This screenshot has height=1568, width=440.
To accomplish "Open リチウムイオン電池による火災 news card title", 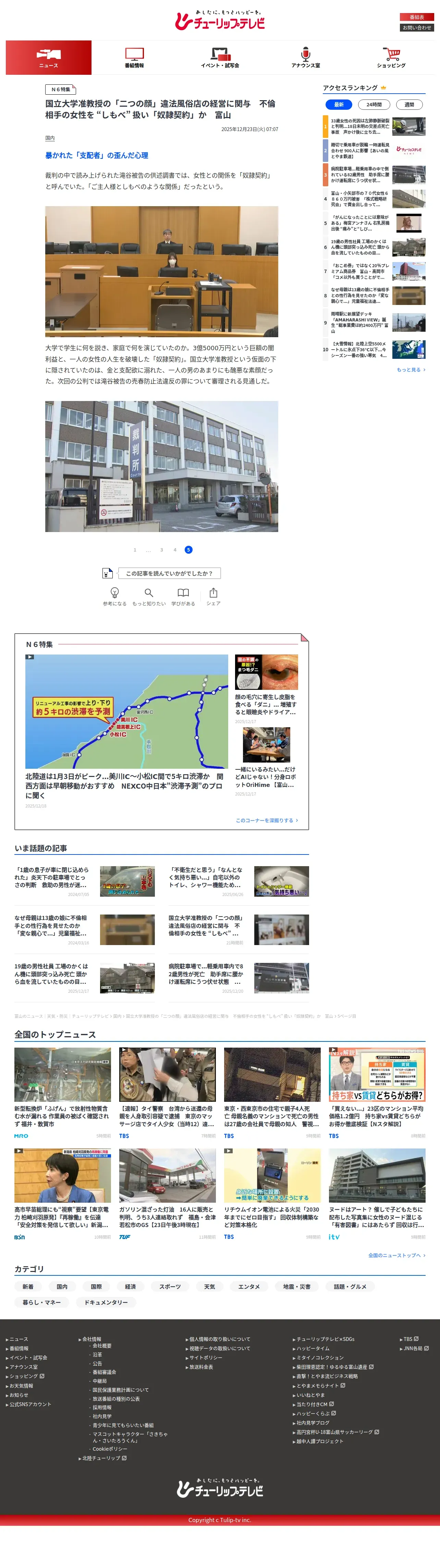I will 272,1217.
